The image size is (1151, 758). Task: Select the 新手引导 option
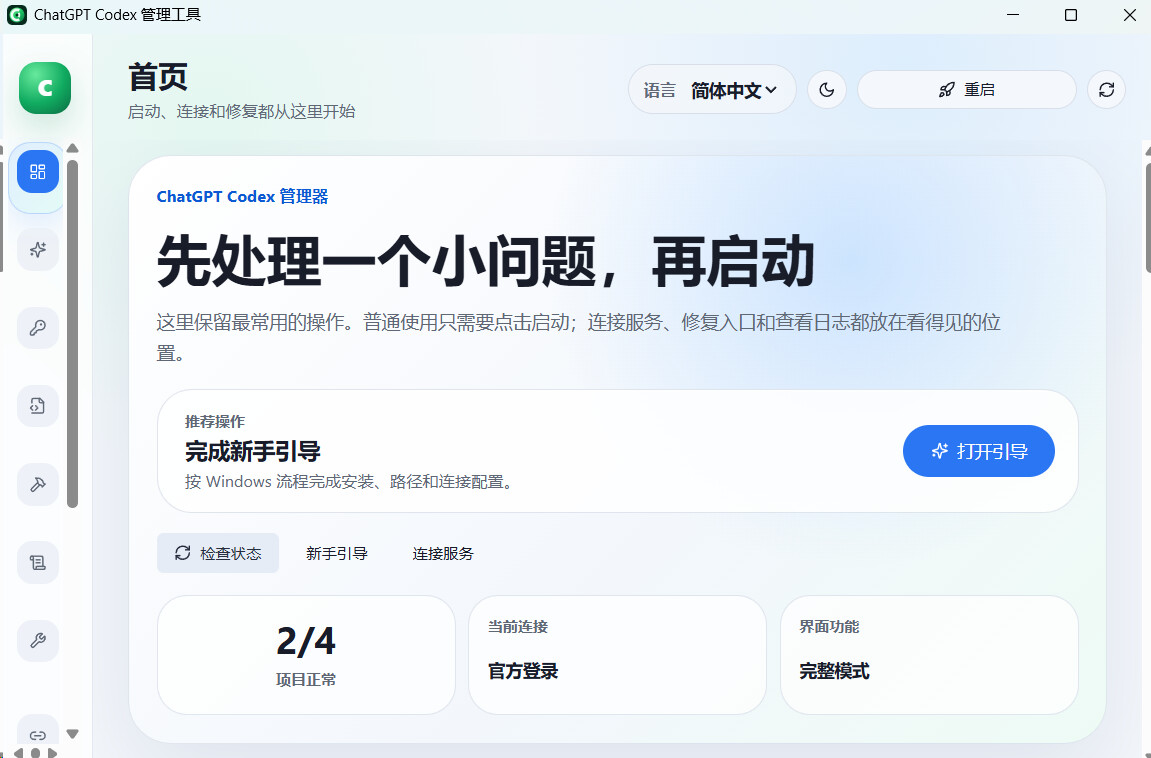(x=337, y=553)
